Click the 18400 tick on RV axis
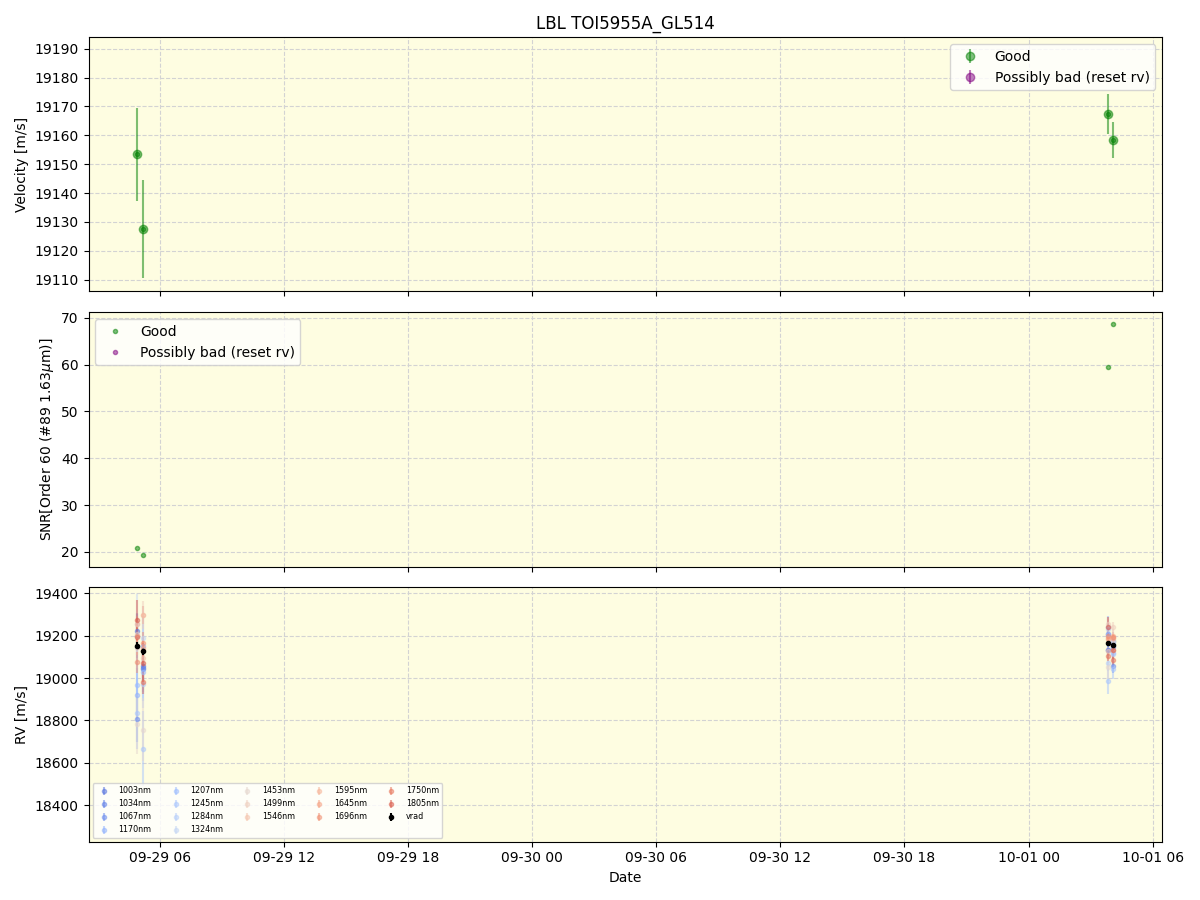This screenshot has height=900, width=1200. click(x=59, y=806)
